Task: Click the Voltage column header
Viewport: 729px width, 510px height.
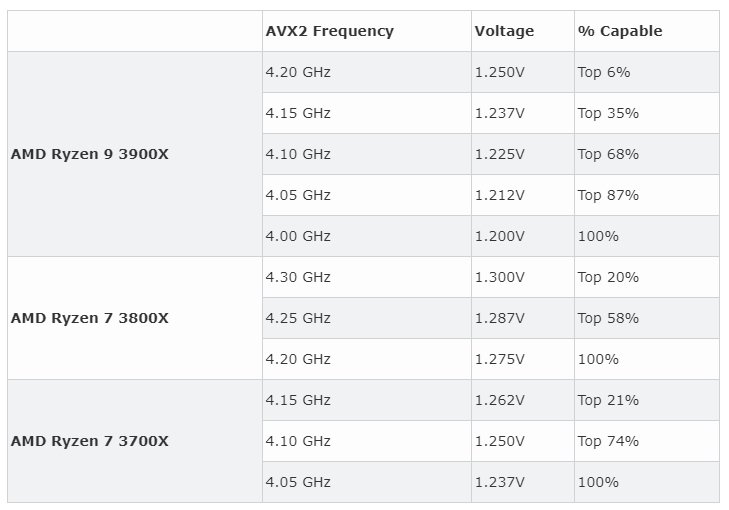Action: (505, 31)
